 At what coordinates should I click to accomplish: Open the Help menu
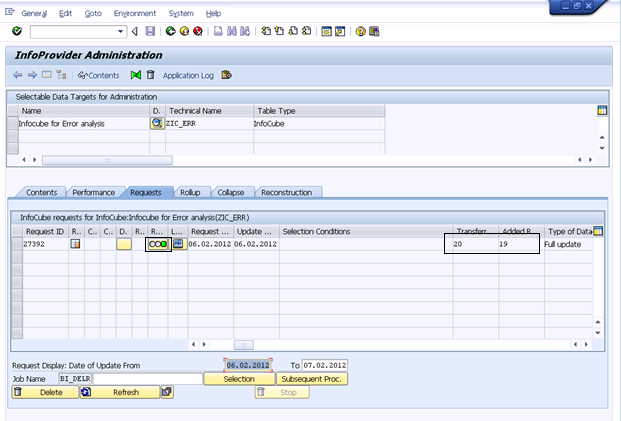[x=213, y=13]
